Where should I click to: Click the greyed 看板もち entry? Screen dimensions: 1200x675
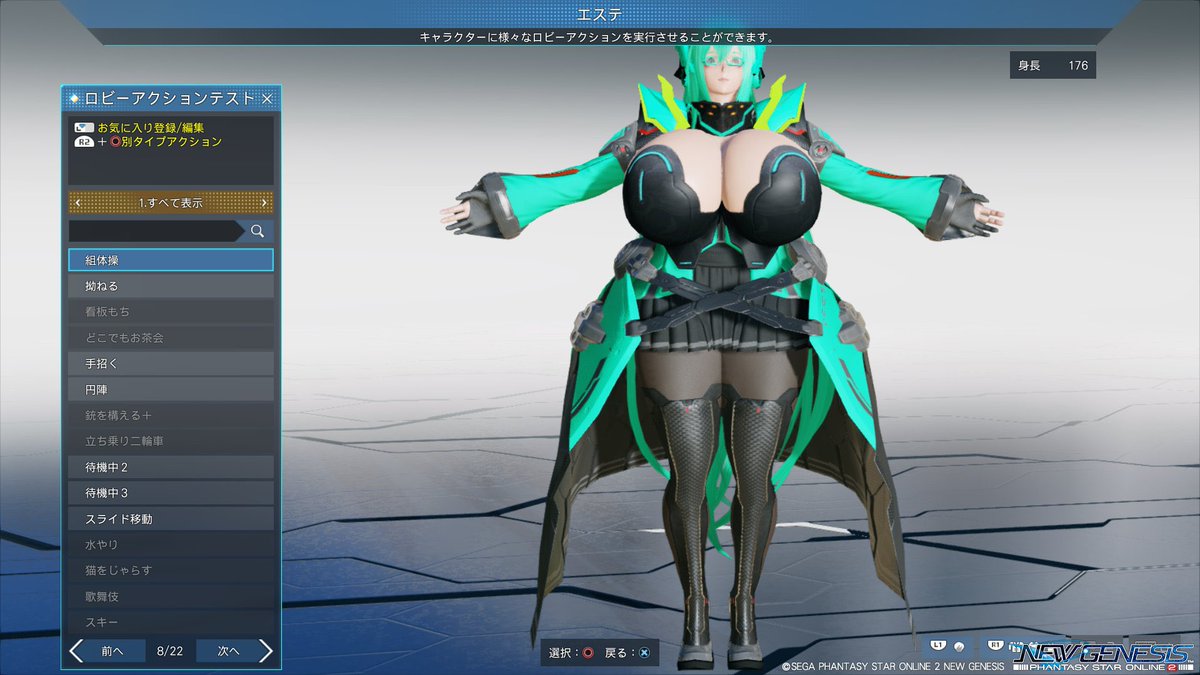(x=171, y=312)
